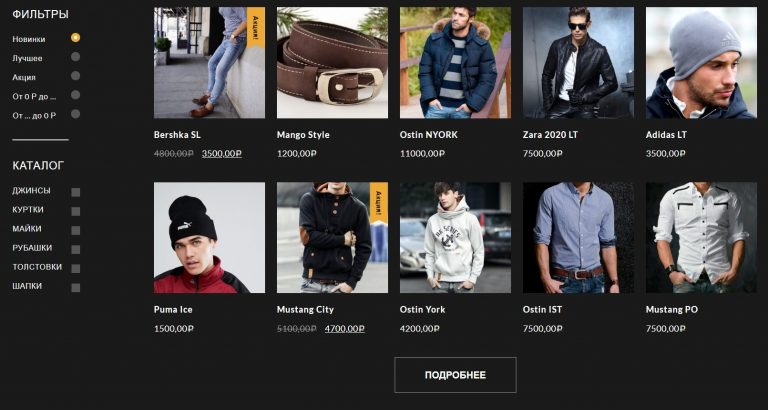Click the Ostin NYORK product title

coord(429,135)
